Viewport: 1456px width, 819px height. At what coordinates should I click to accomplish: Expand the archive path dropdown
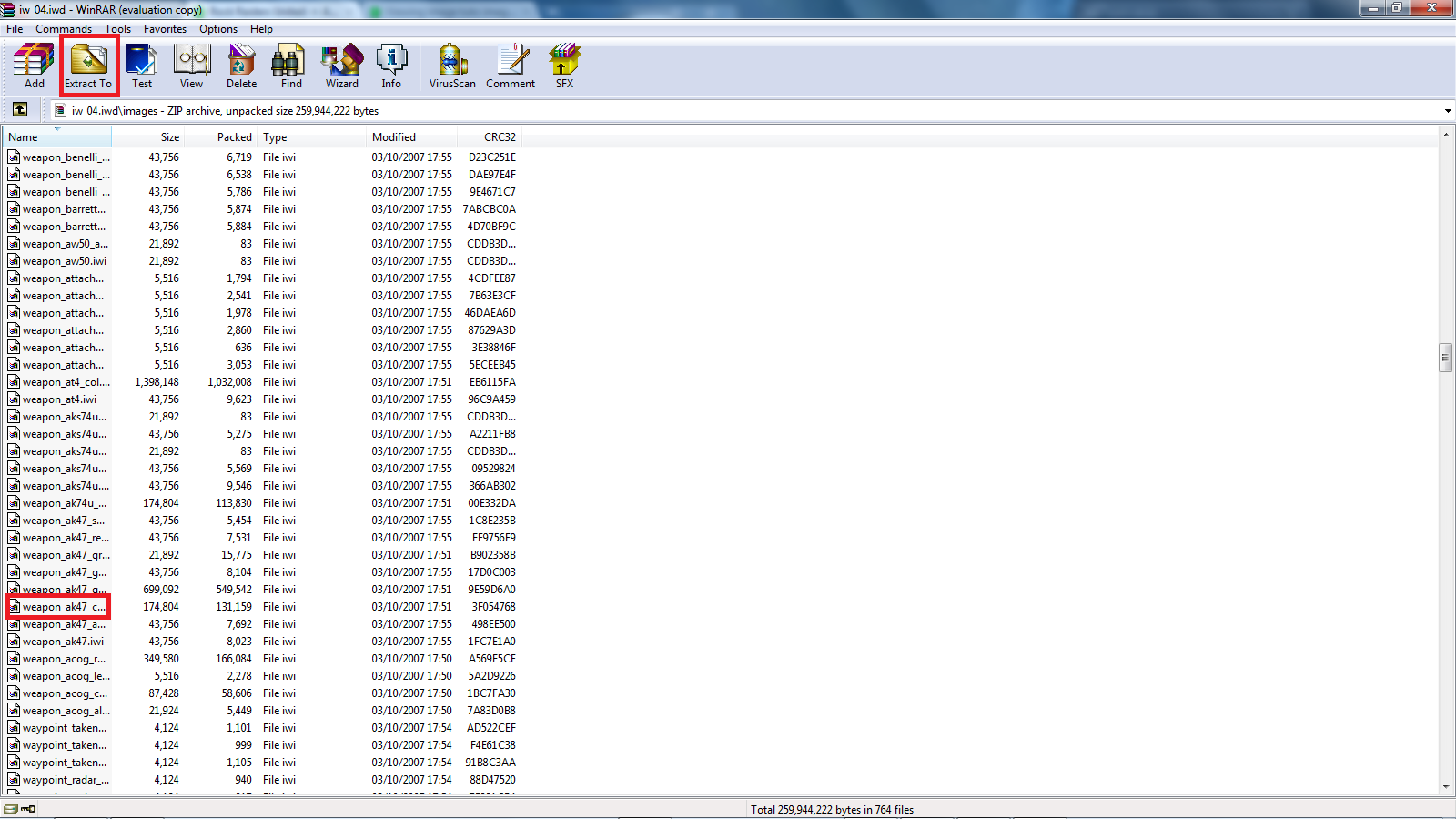(1447, 111)
